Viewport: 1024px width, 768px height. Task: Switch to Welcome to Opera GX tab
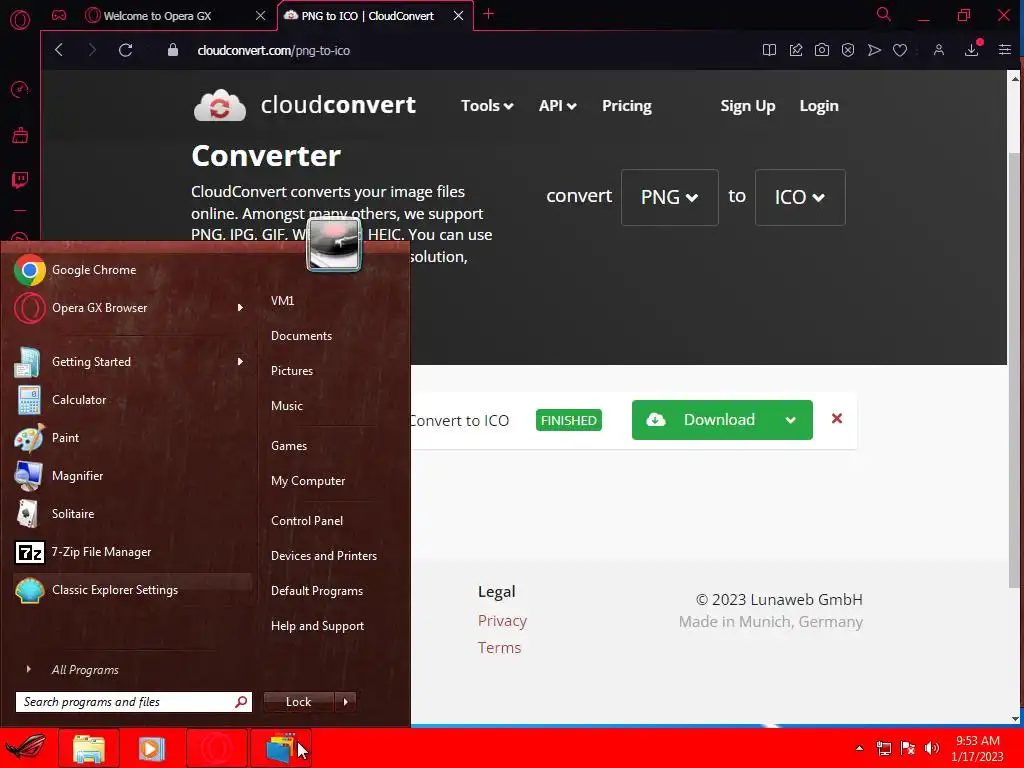click(x=157, y=16)
